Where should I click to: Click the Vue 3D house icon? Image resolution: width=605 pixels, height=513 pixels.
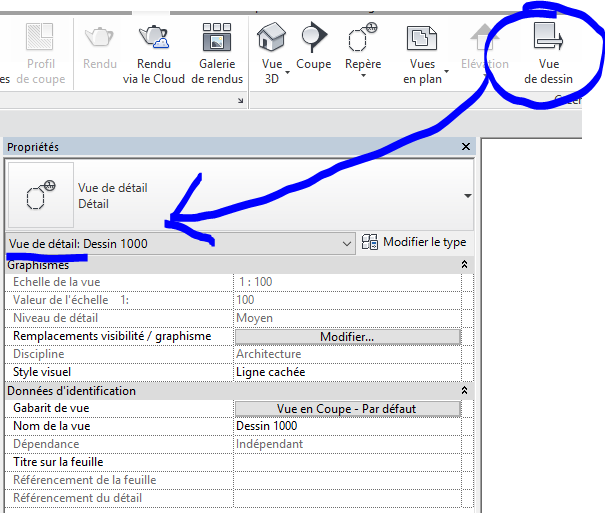(x=271, y=37)
